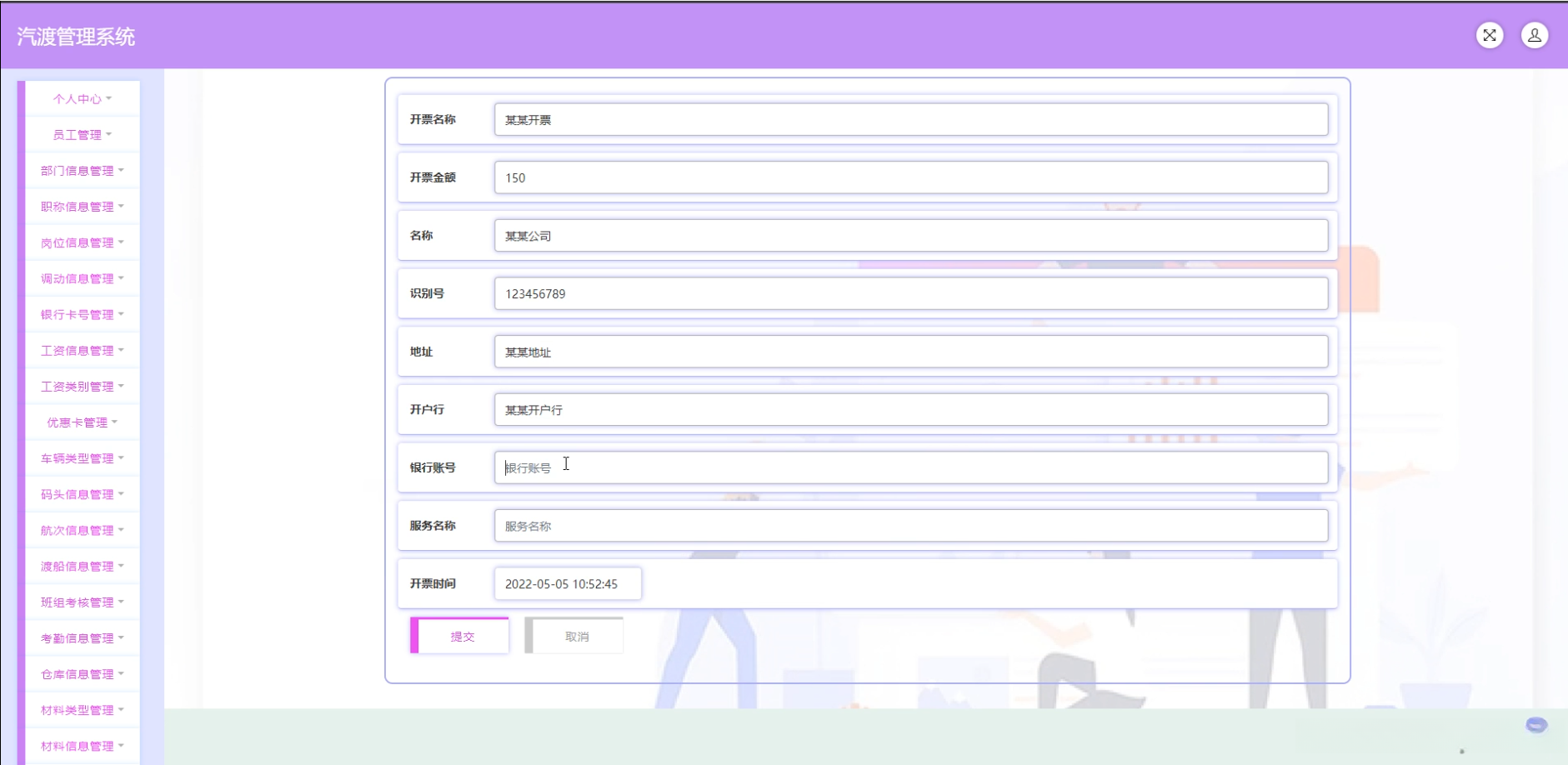Click the 地址 field label
This screenshot has height=765, width=1568.
click(421, 352)
